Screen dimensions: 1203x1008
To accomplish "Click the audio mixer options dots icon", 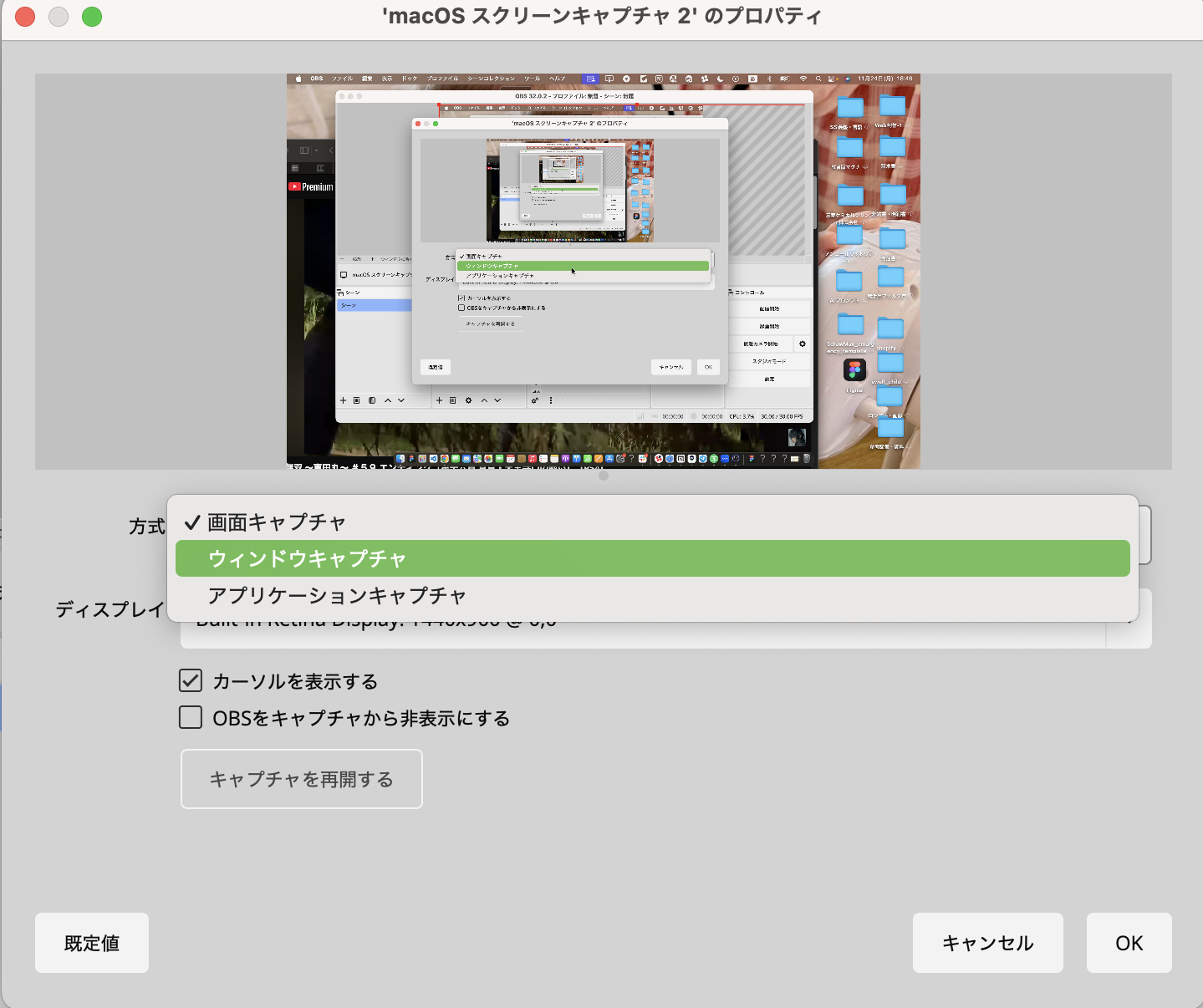I will [x=551, y=400].
